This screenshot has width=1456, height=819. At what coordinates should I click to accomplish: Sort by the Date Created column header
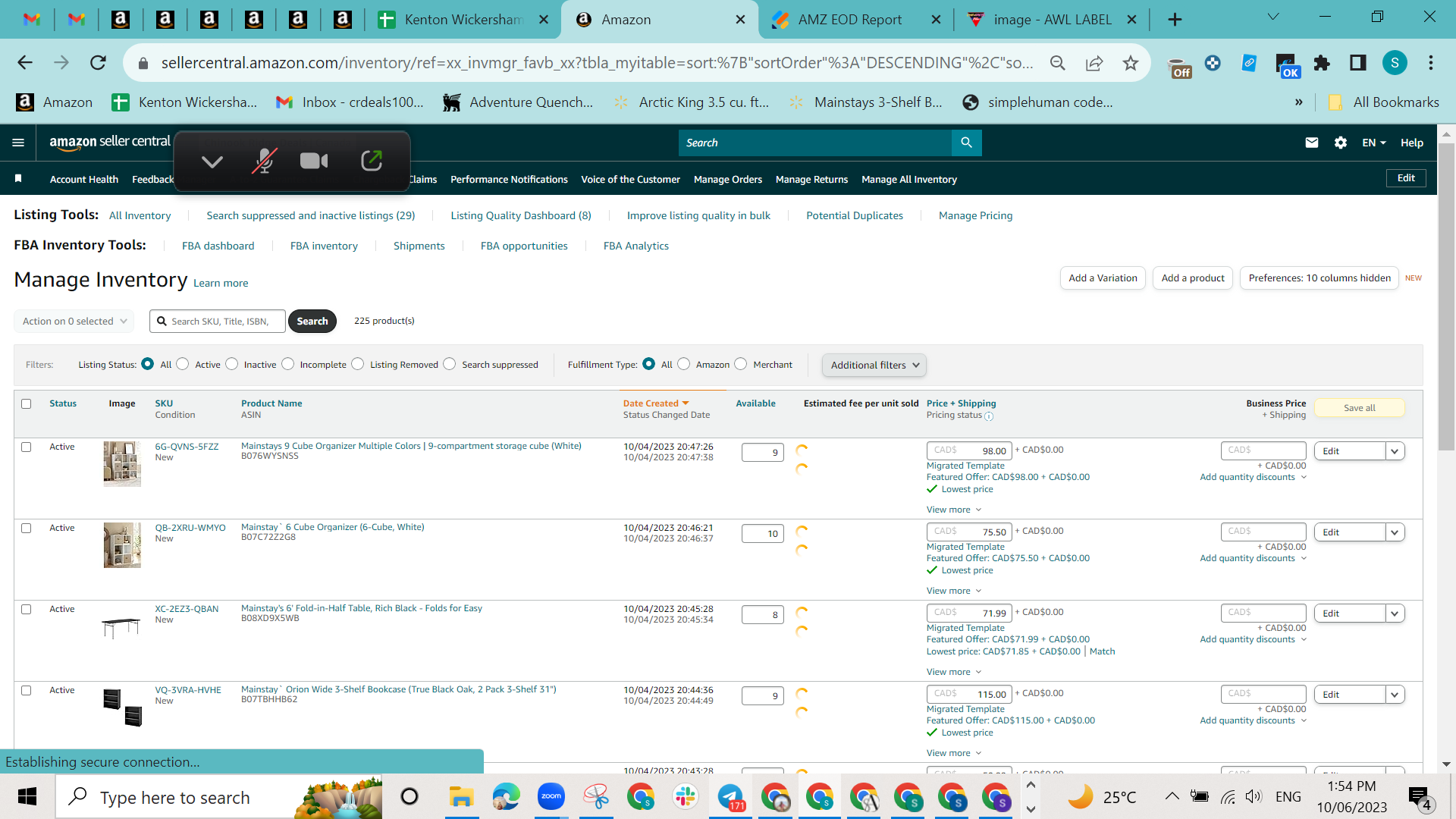click(x=655, y=403)
